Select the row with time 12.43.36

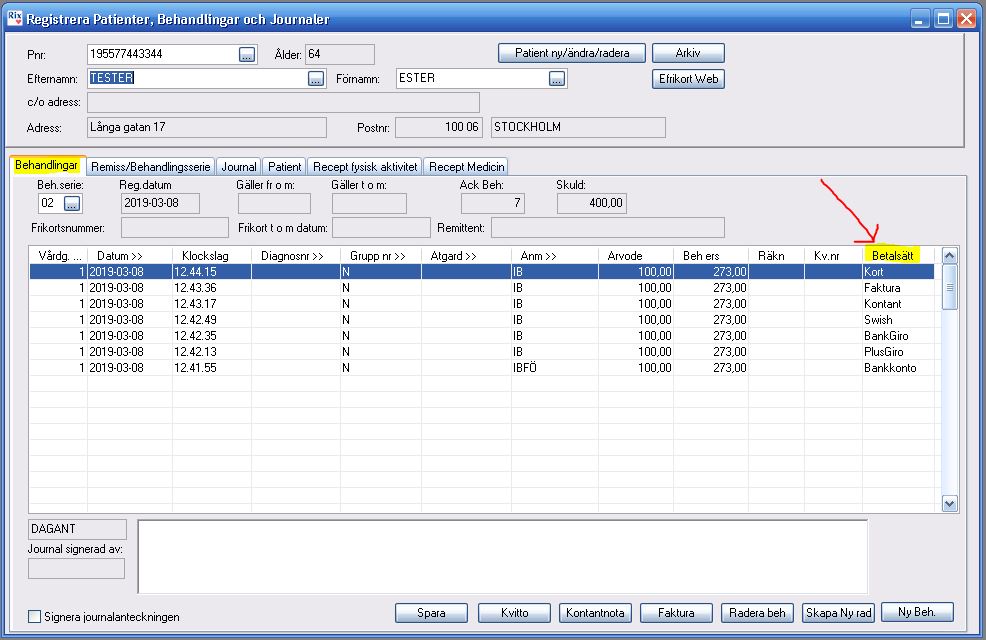pyautogui.click(x=482, y=288)
